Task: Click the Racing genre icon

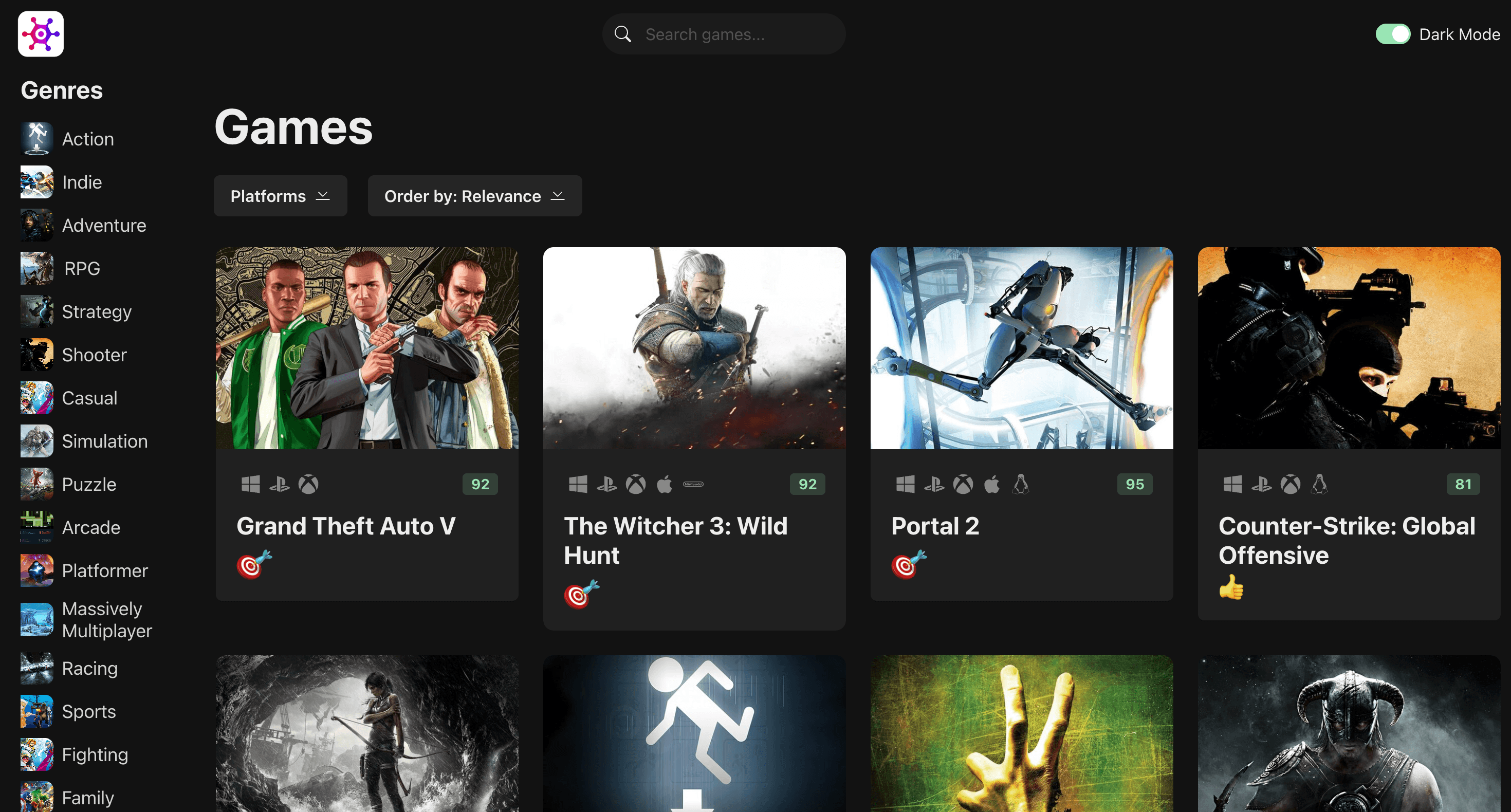Action: coord(36,668)
